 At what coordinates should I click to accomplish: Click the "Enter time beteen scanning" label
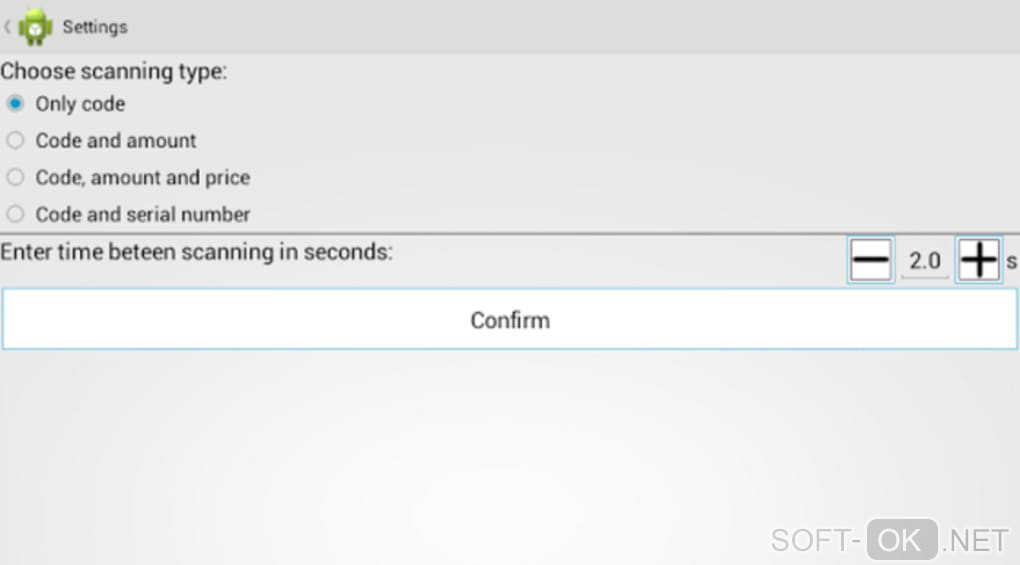(196, 252)
